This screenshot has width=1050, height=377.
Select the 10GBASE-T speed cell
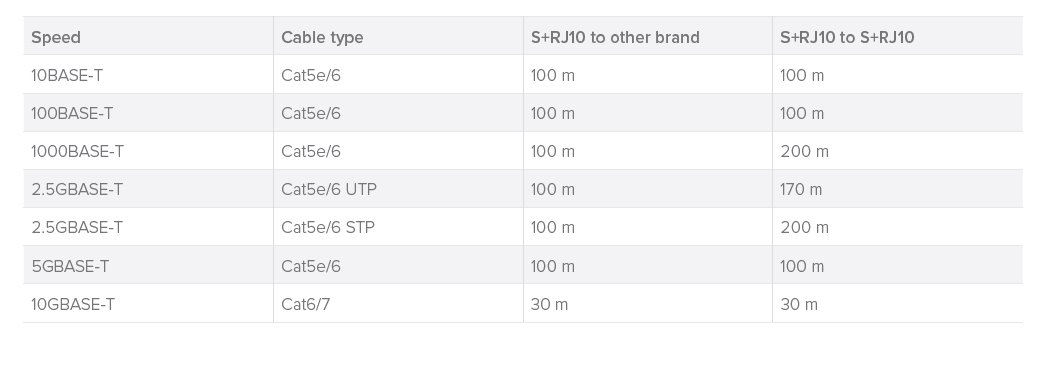[x=72, y=305]
